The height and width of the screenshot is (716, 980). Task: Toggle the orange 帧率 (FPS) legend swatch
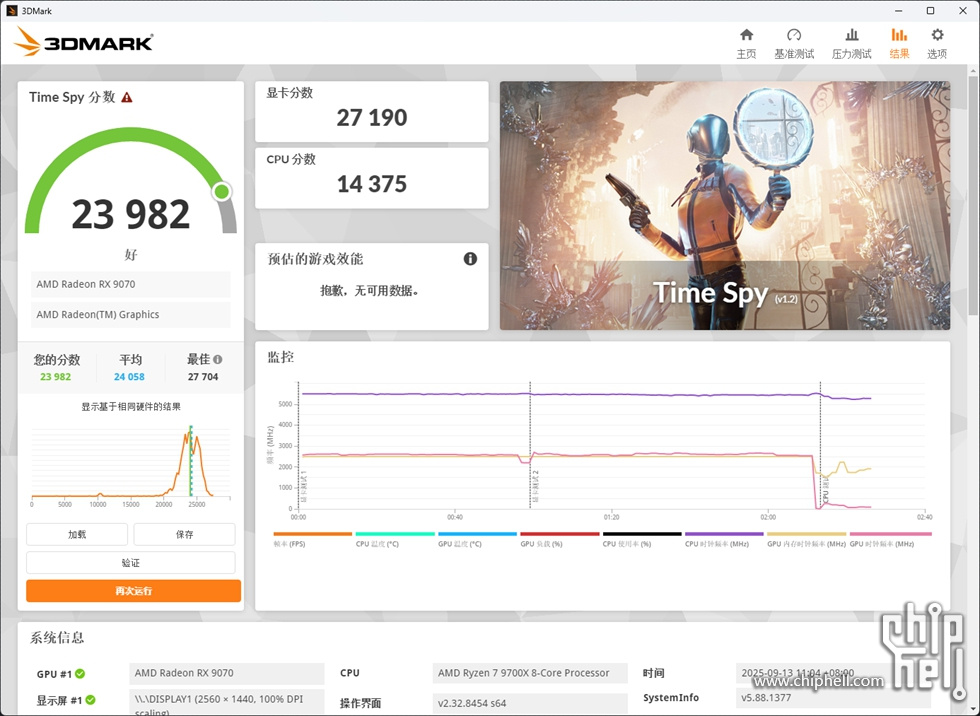coord(312,534)
